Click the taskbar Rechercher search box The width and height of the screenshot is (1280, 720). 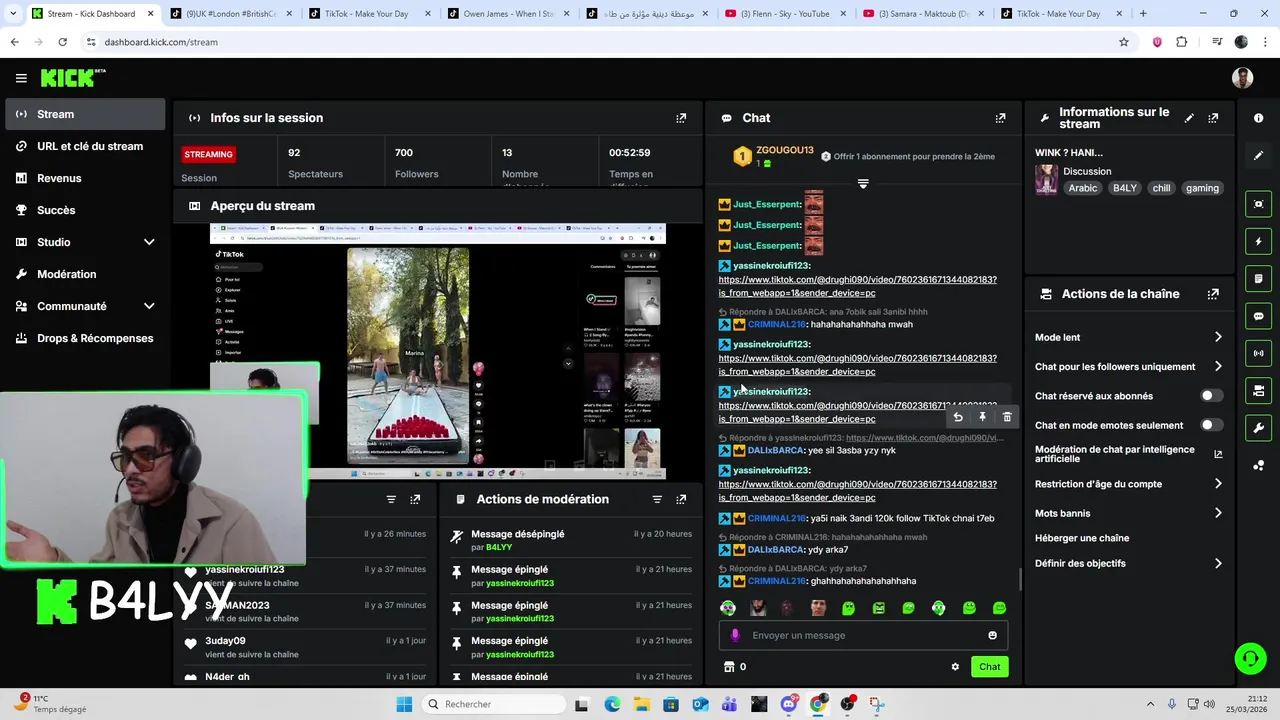click(x=495, y=704)
